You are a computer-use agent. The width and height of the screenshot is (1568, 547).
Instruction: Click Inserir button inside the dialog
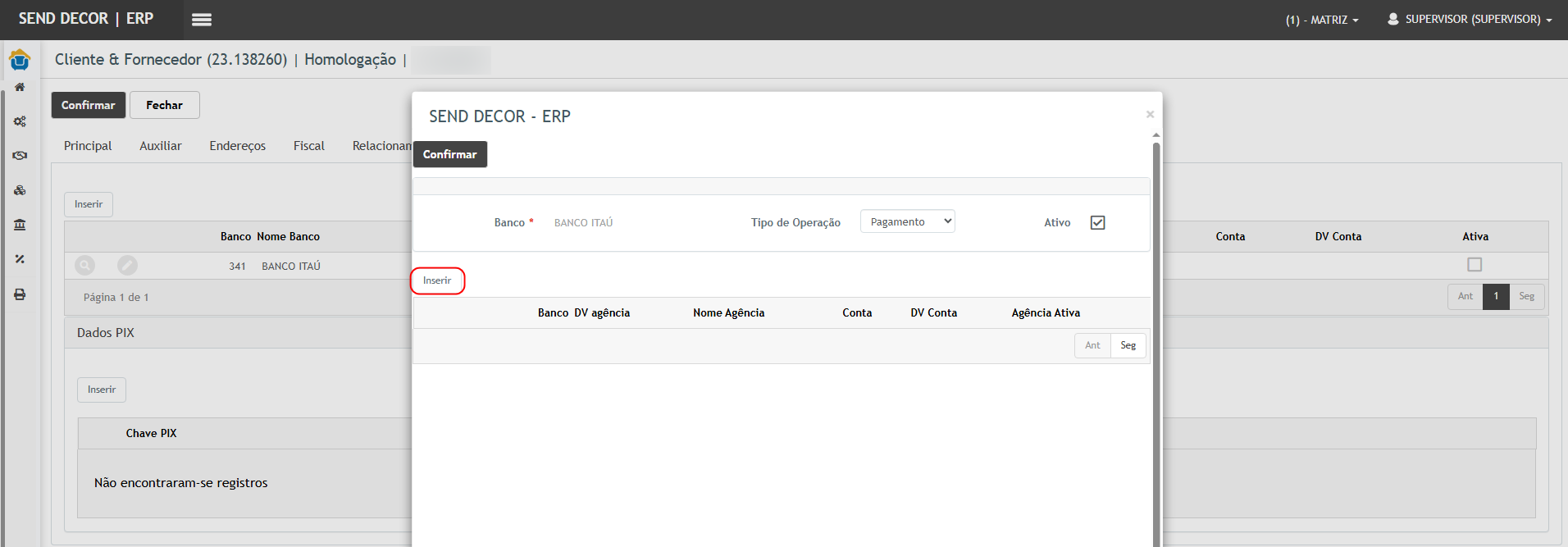pyautogui.click(x=437, y=280)
